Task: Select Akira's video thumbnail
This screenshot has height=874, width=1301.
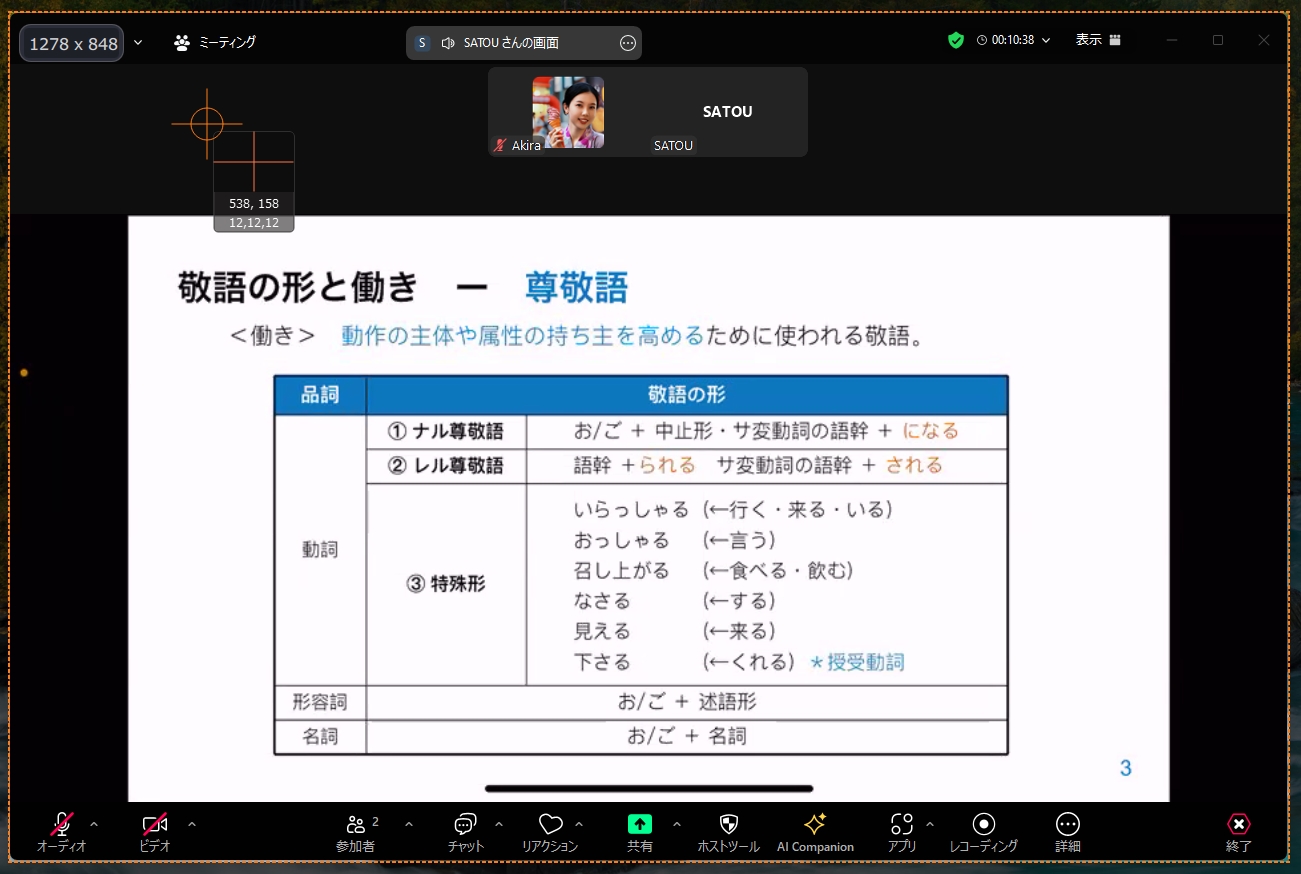Action: 567,112
